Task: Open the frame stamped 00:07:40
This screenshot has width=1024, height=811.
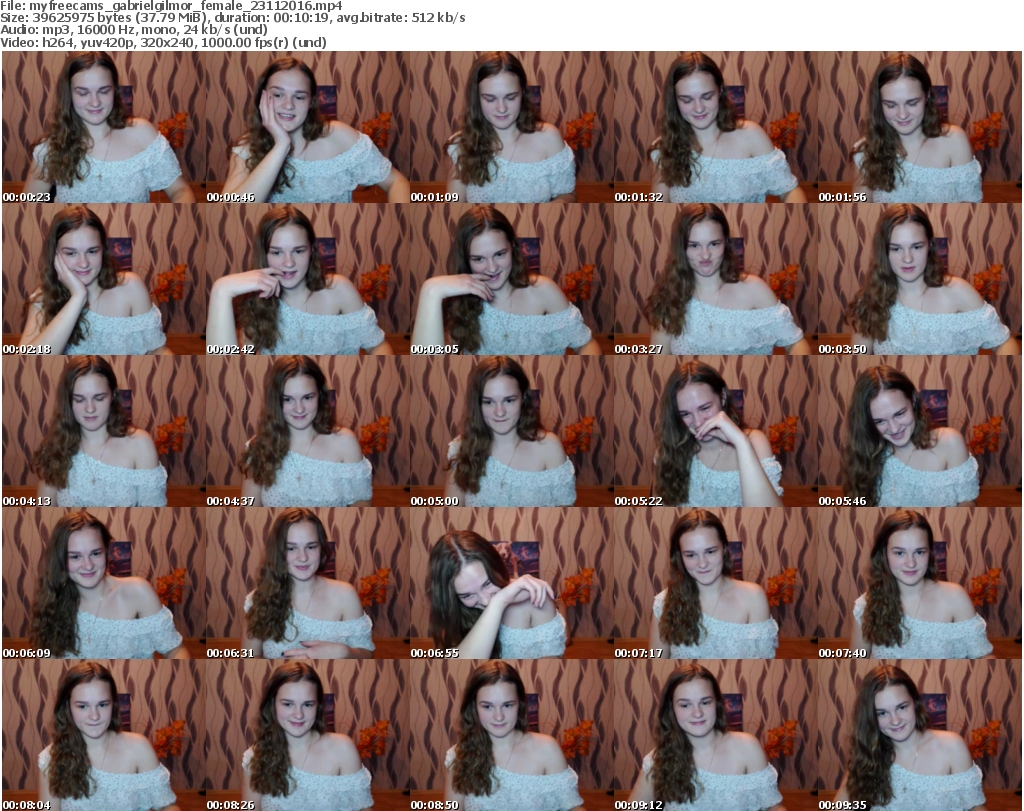Action: coord(919,584)
